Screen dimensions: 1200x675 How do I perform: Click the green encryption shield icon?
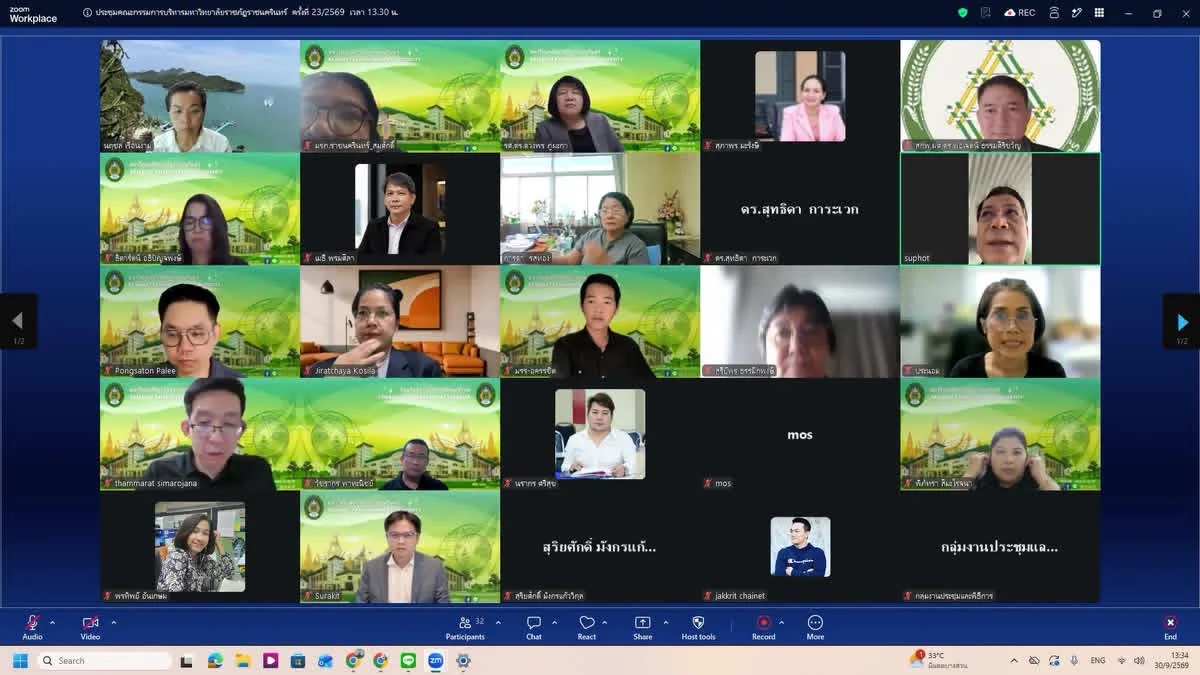pyautogui.click(x=963, y=13)
